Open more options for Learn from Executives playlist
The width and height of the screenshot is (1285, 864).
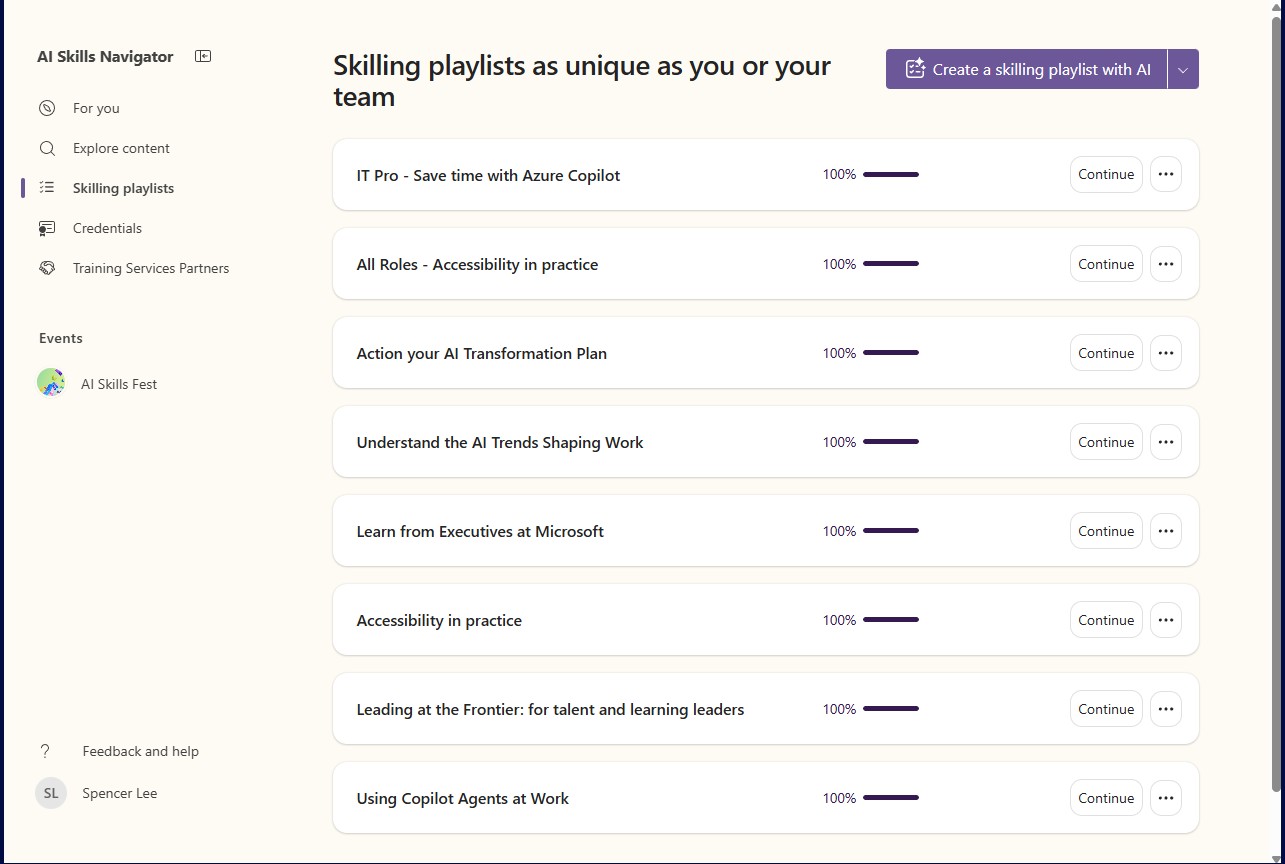click(x=1166, y=531)
